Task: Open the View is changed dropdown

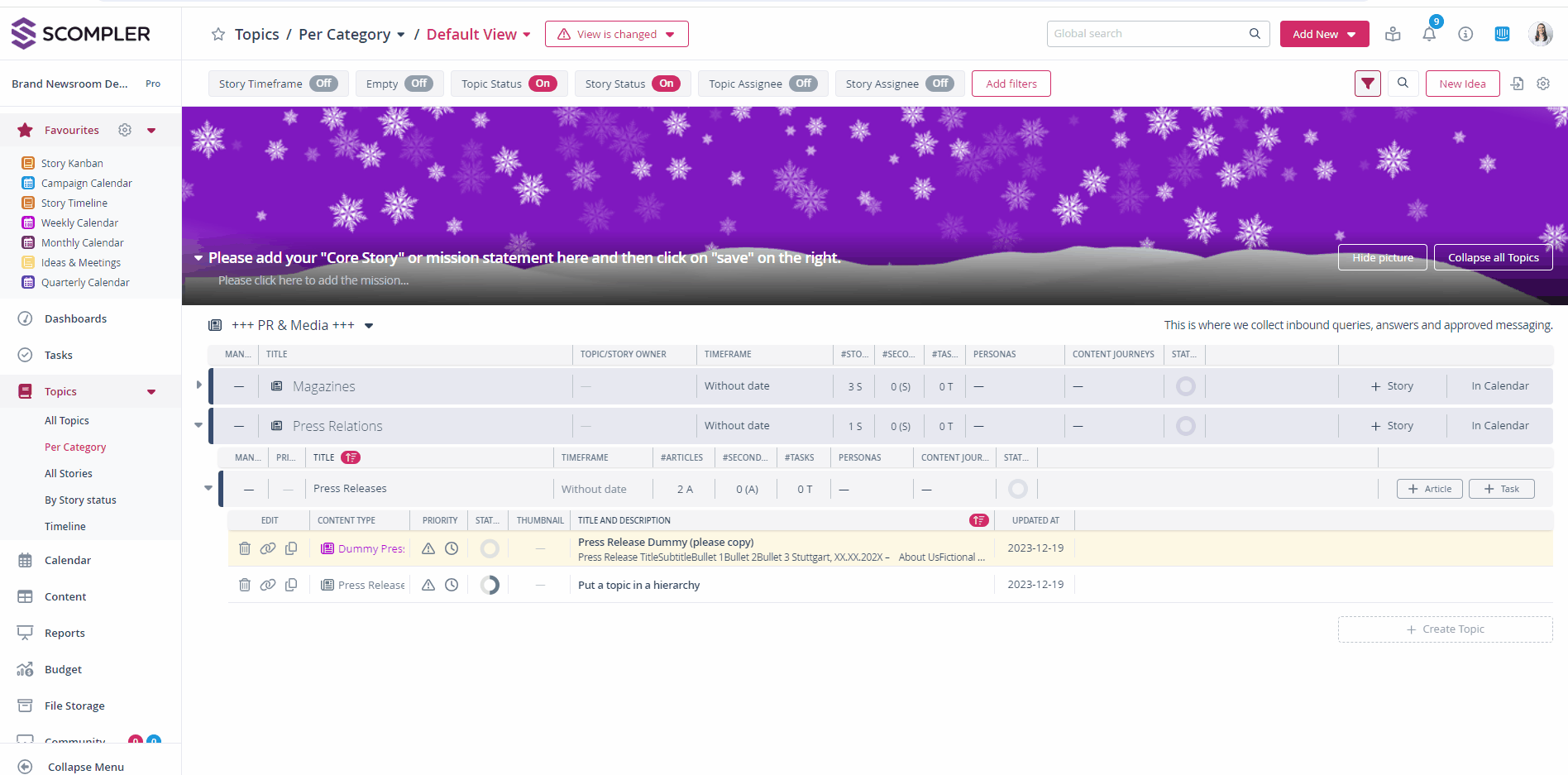Action: pyautogui.click(x=616, y=34)
